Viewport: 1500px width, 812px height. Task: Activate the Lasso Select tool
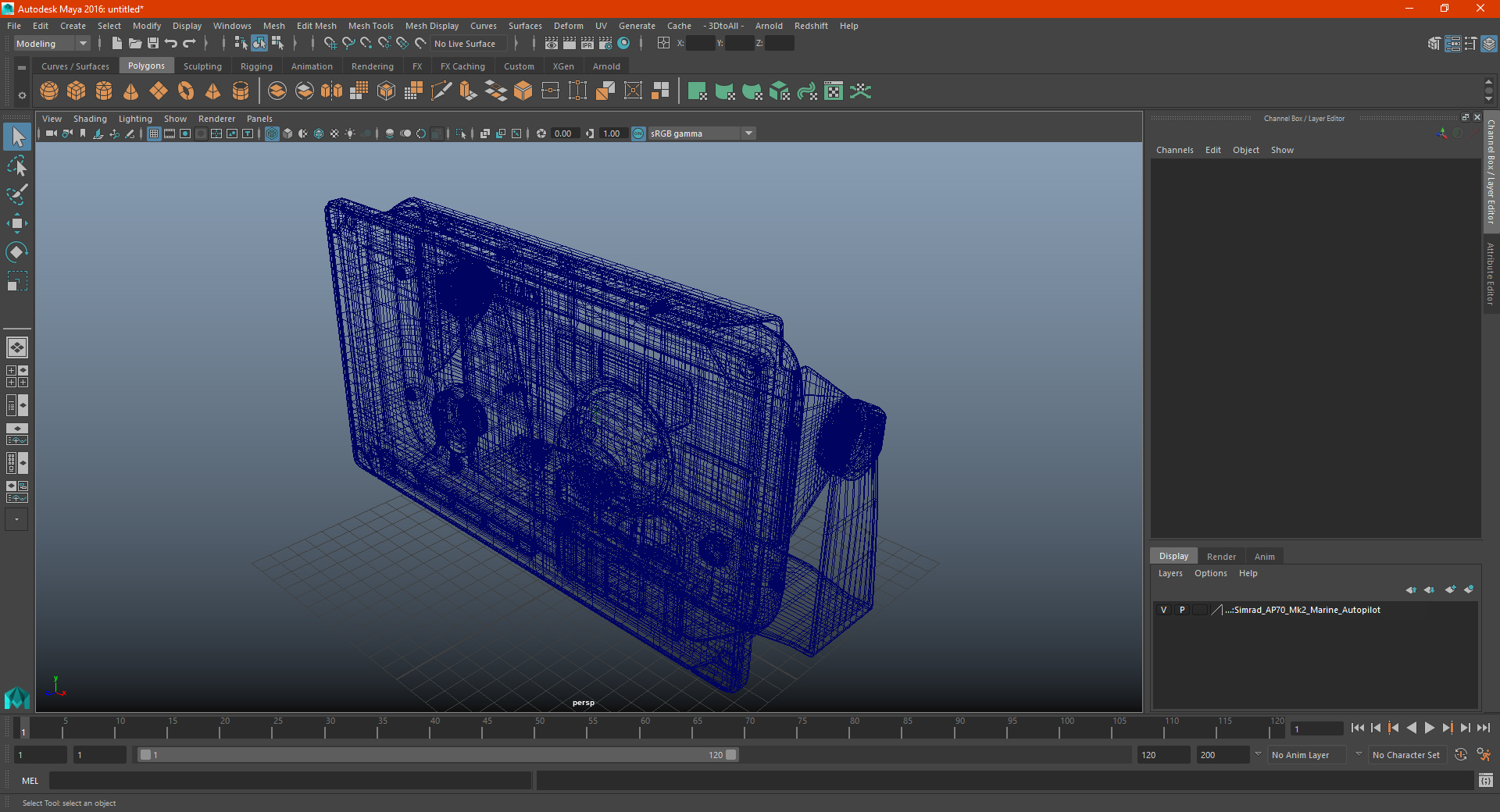coord(16,166)
